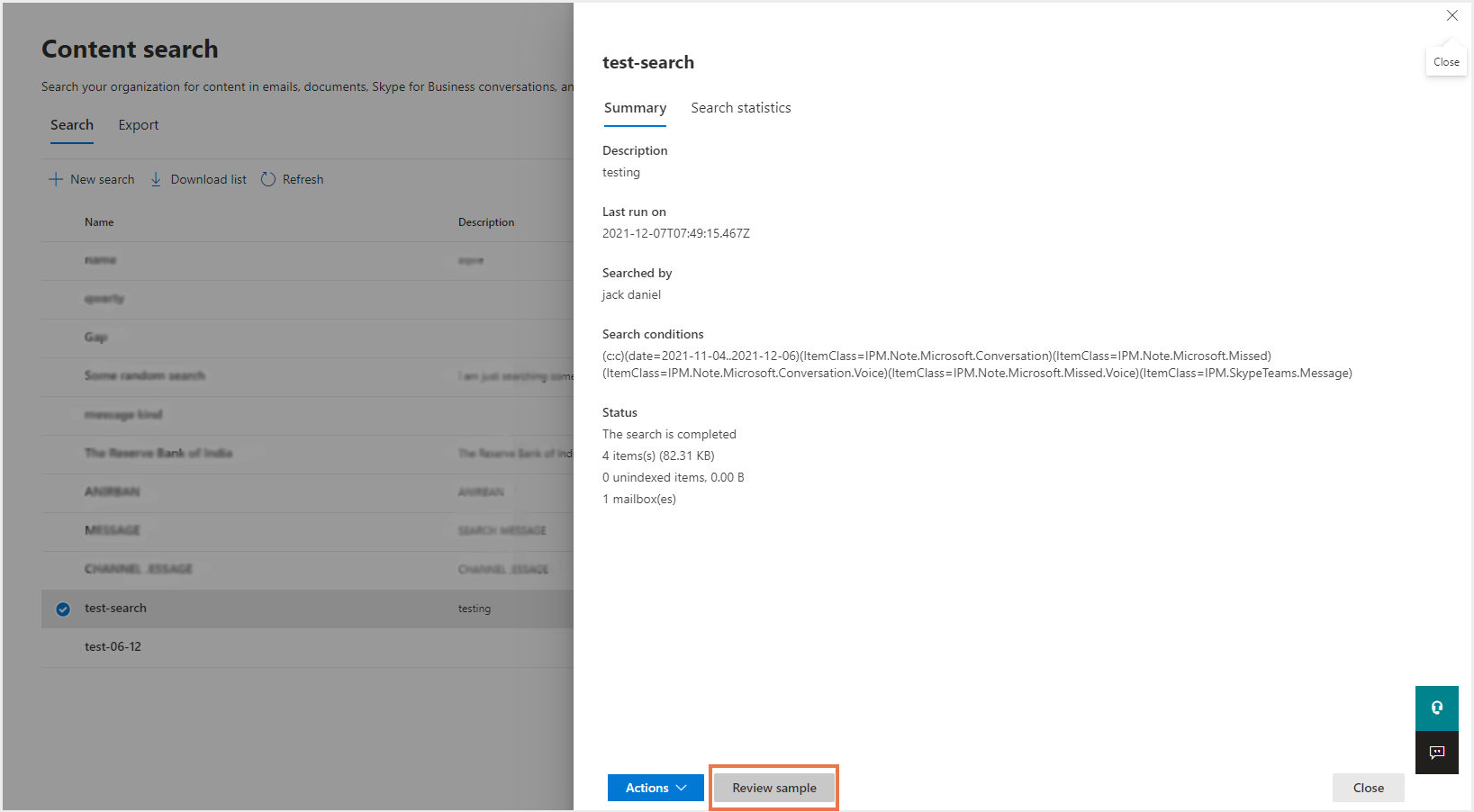This screenshot has height=812, width=1474.
Task: Open the Export tab
Action: pyautogui.click(x=138, y=125)
